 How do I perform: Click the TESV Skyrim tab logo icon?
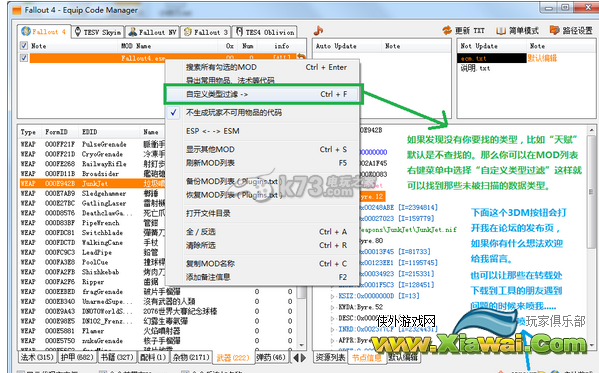78,32
